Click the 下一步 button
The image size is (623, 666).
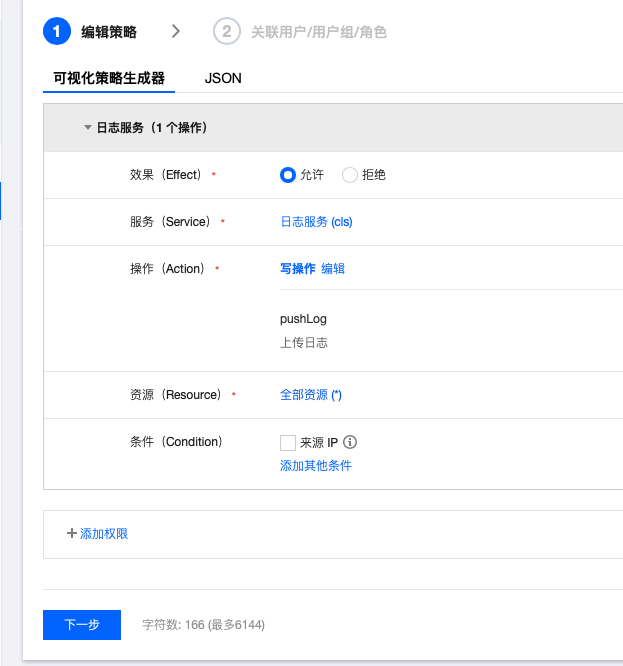[x=82, y=625]
